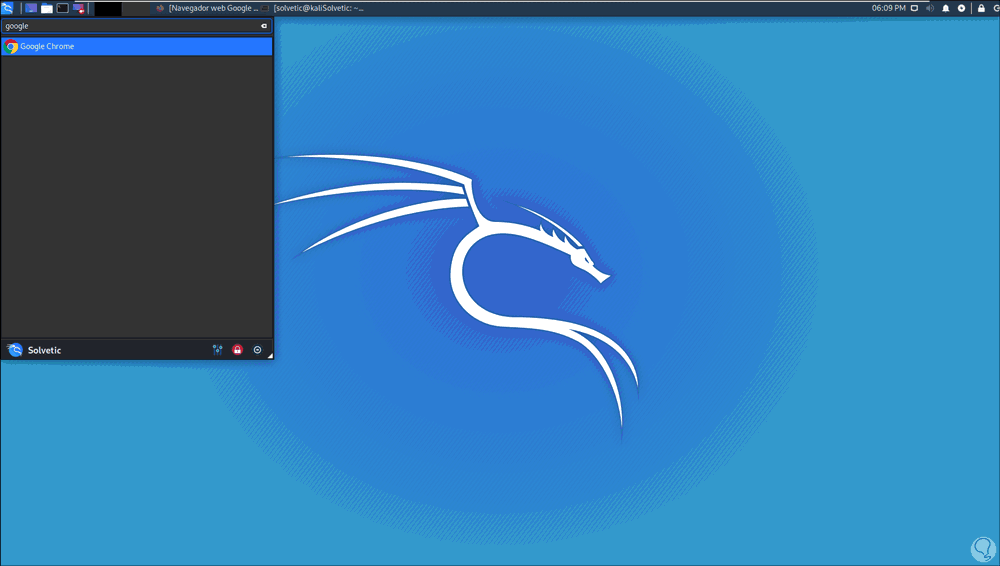Viewport: 1000px width, 566px height.
Task: Switch to the first black workspace
Action: tap(108, 8)
